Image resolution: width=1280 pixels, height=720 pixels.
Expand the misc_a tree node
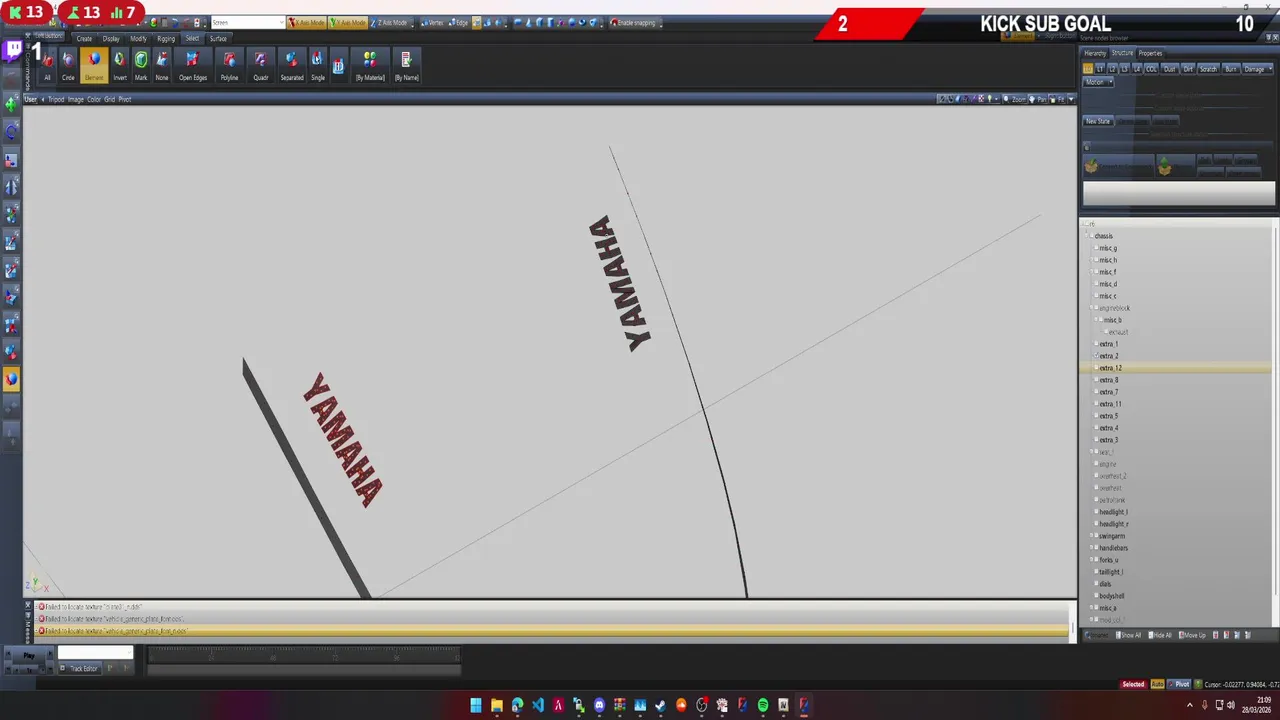(x=1093, y=608)
